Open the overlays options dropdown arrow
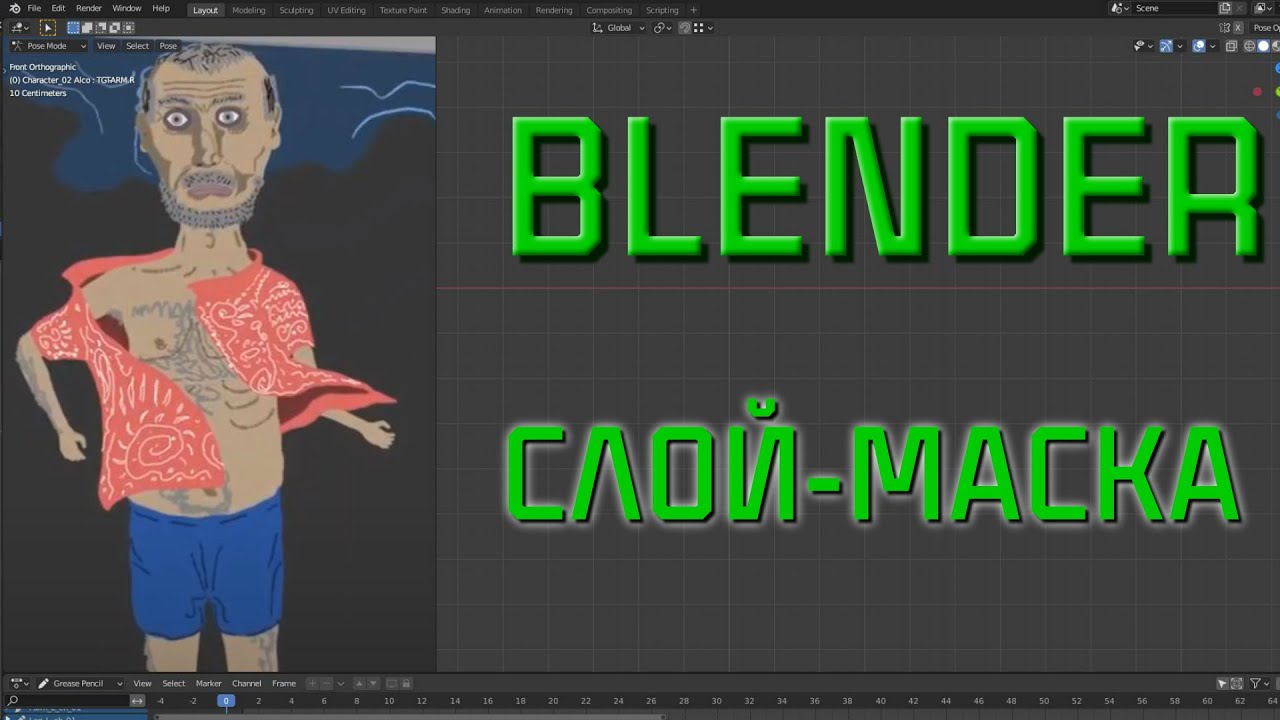 [x=1213, y=46]
